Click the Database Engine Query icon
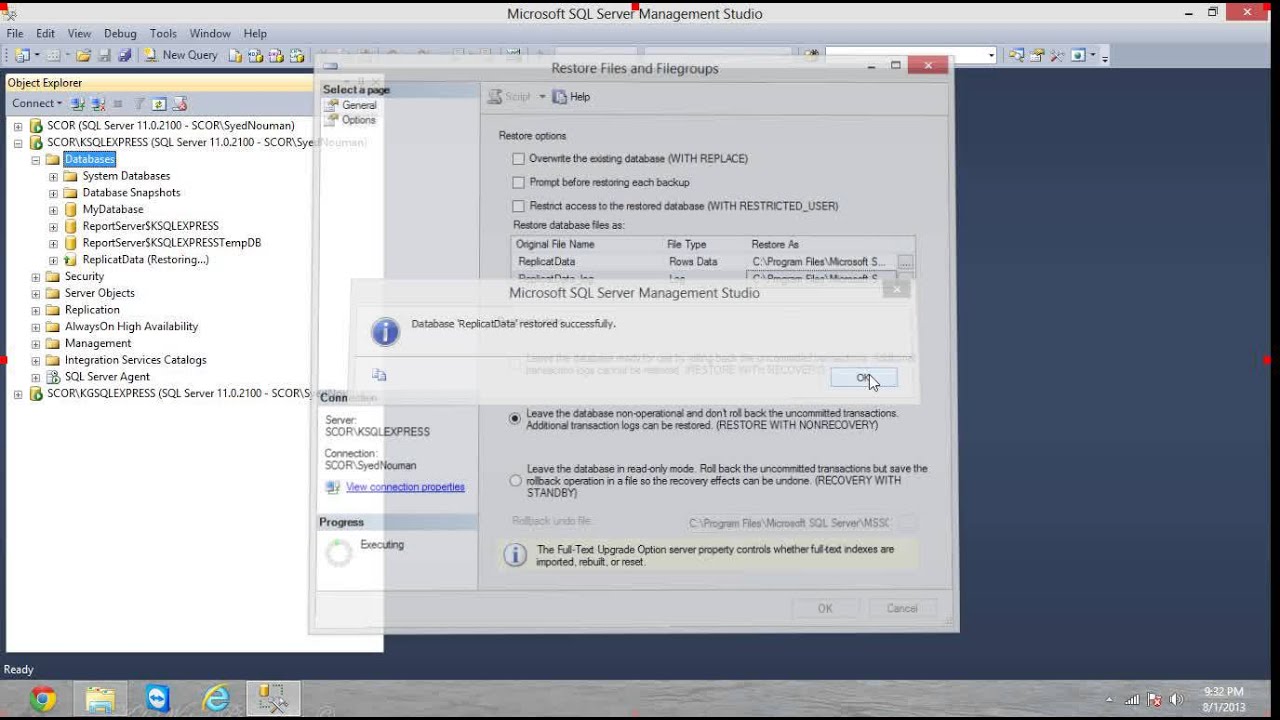This screenshot has height=720, width=1280. click(x=235, y=55)
